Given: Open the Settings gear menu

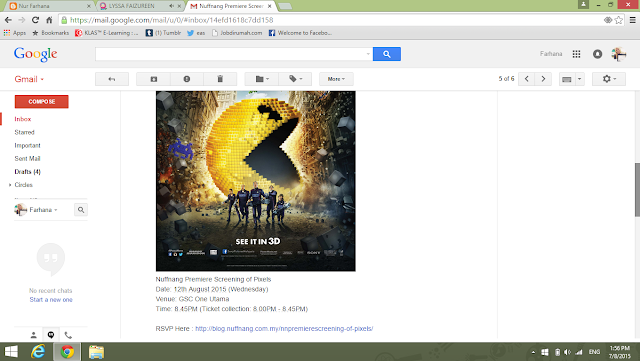Looking at the screenshot, I should click(609, 79).
